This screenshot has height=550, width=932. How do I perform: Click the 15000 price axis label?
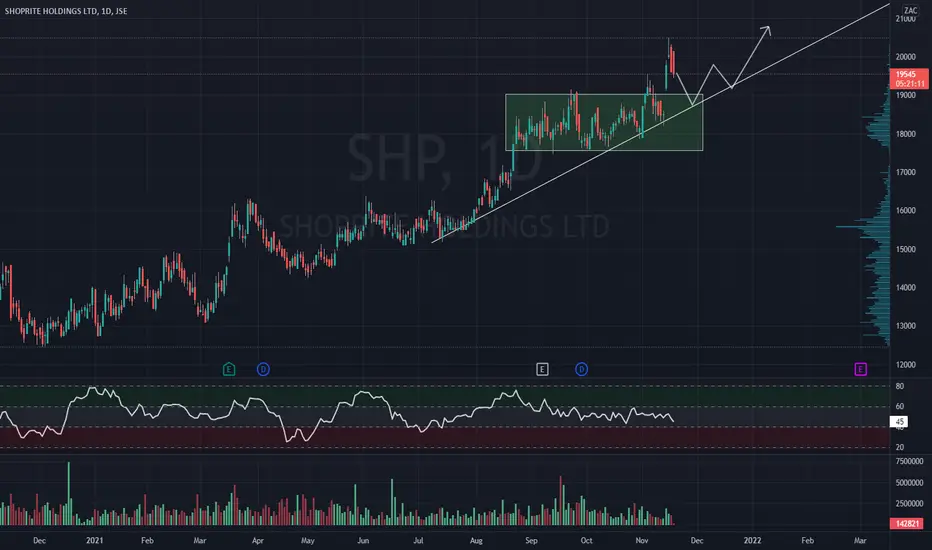[x=906, y=249]
